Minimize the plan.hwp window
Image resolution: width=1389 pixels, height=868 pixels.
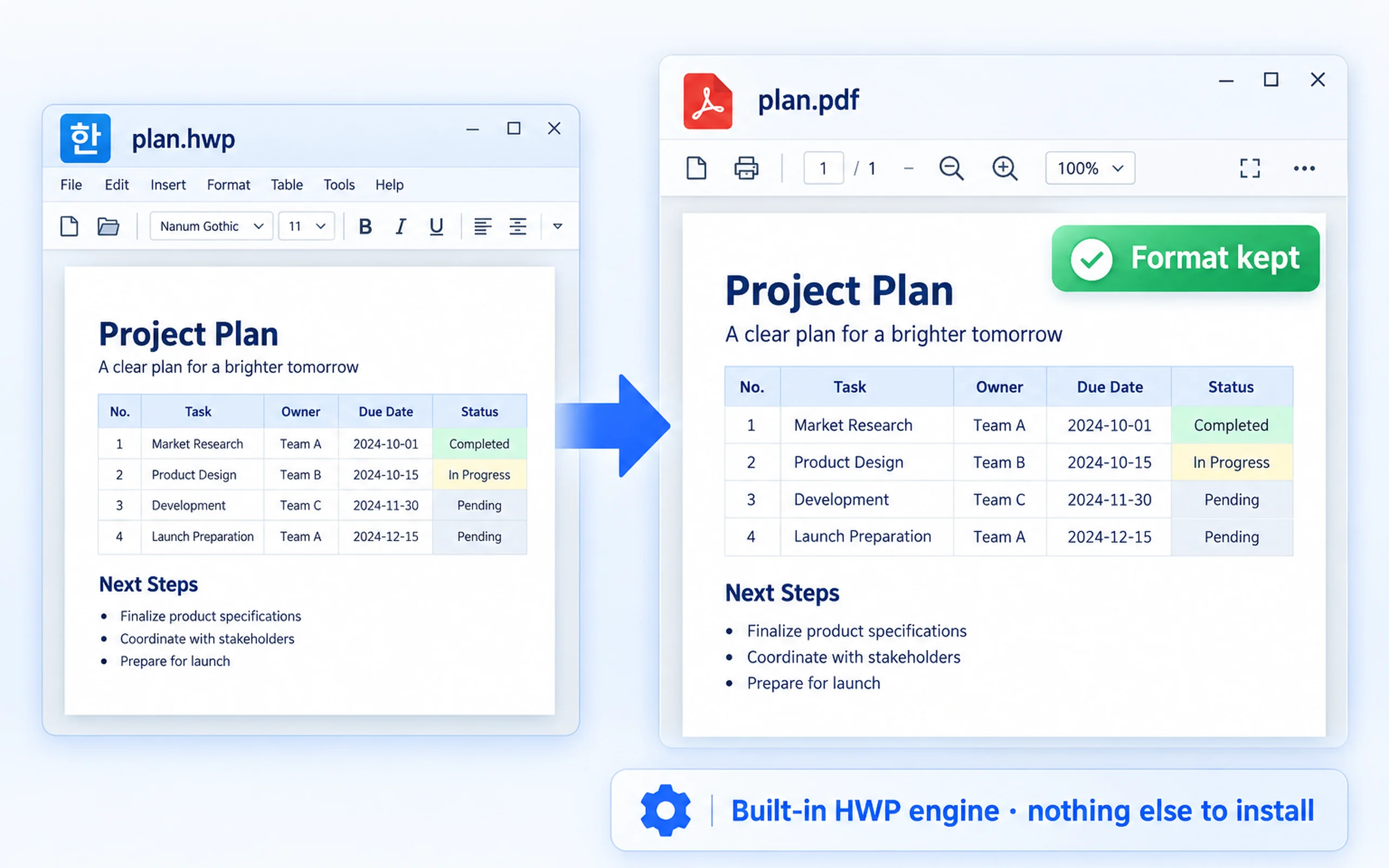pos(473,130)
